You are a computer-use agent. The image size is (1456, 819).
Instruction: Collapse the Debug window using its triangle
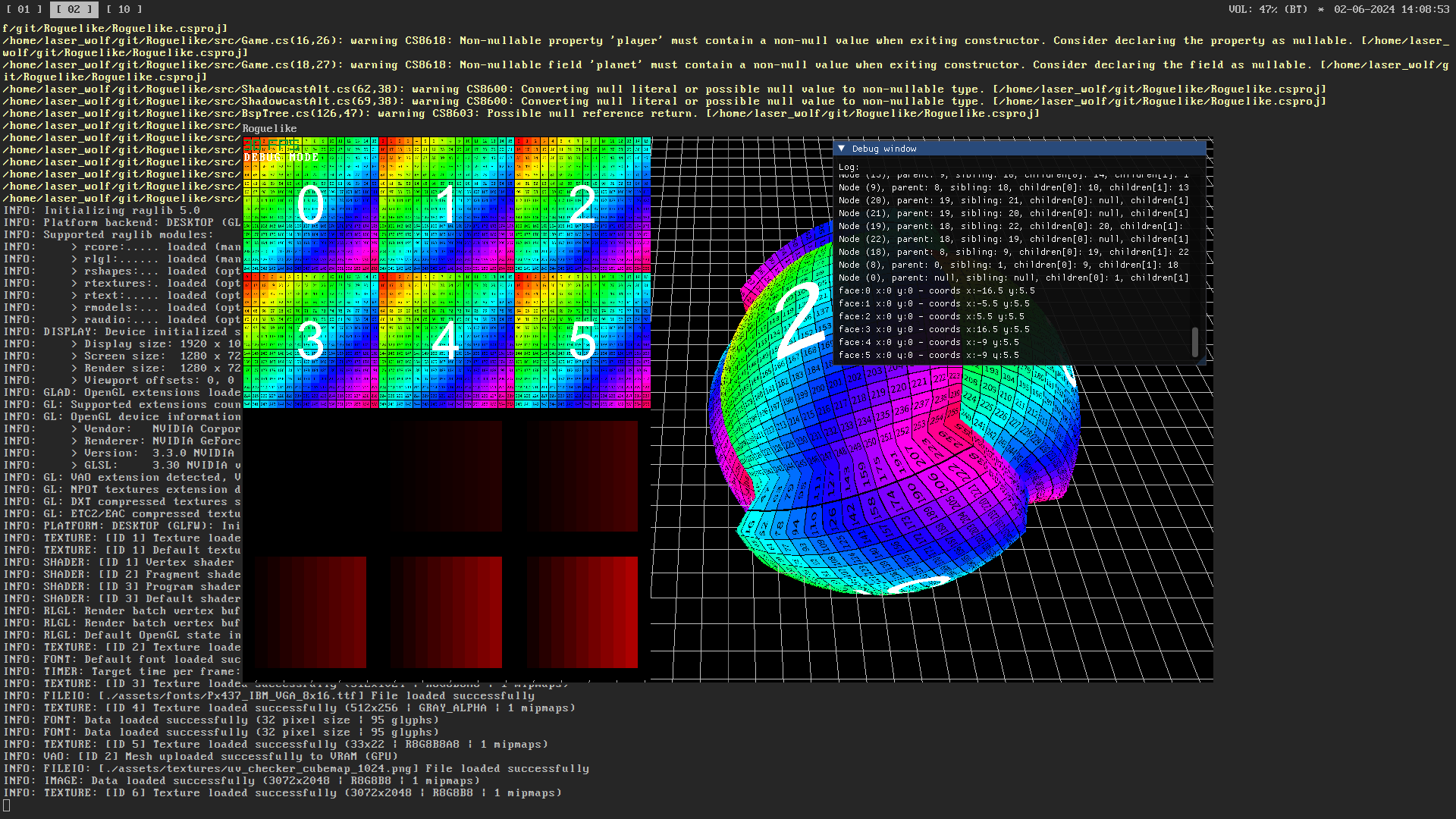click(841, 149)
